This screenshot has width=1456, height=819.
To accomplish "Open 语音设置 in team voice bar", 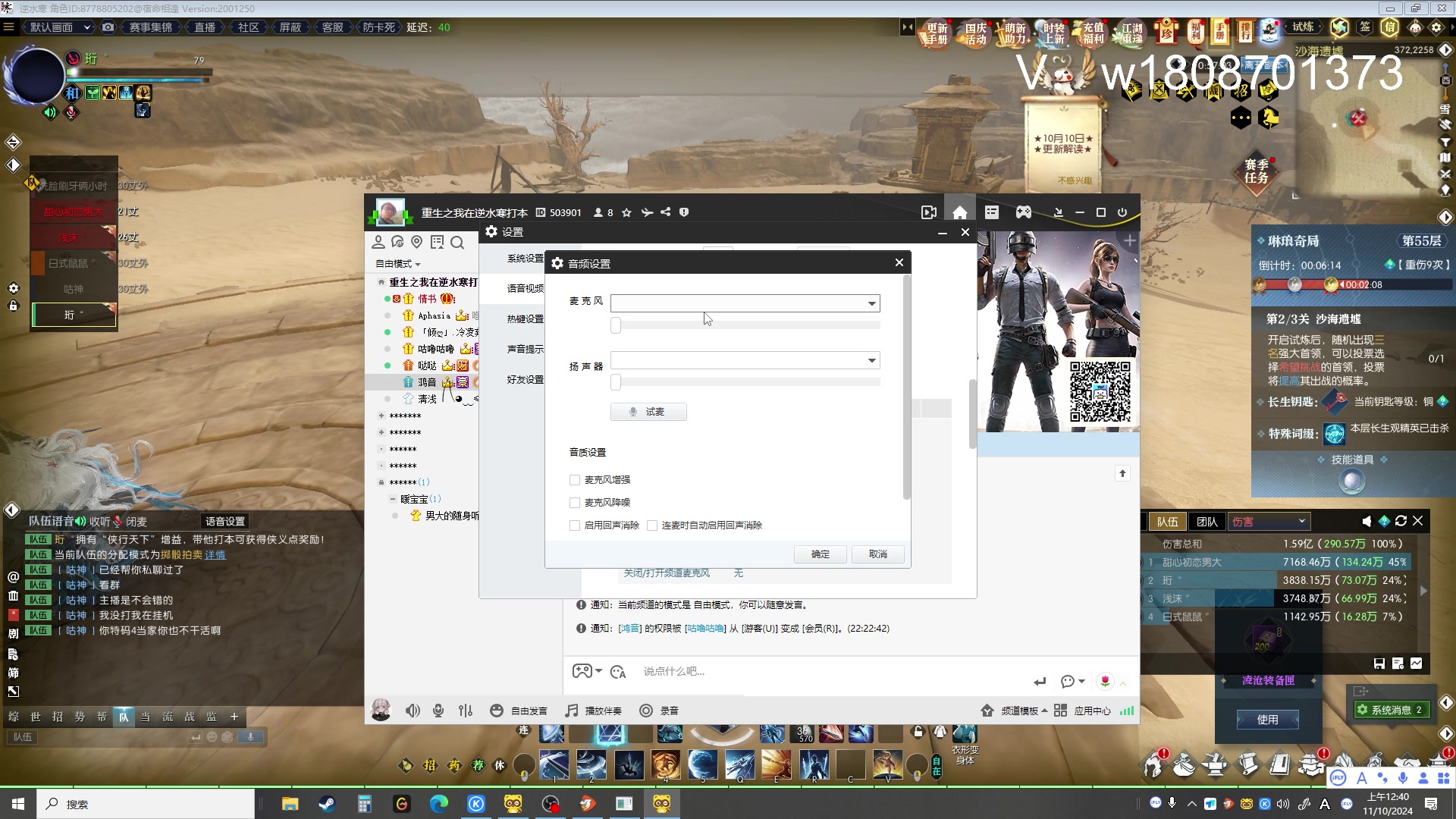I will coord(225,522).
